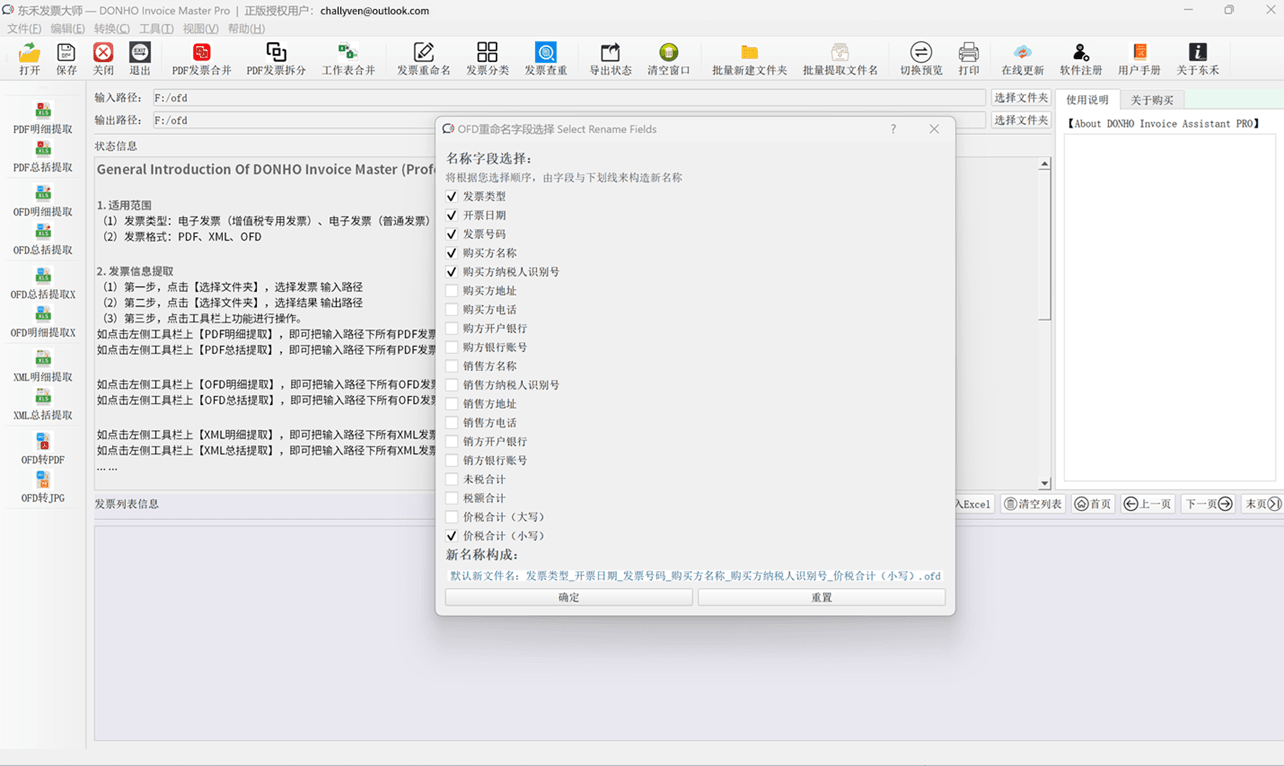Viewport: 1284px width, 766px height.
Task: Click the red 关闭 toolbar icon
Action: [103, 58]
